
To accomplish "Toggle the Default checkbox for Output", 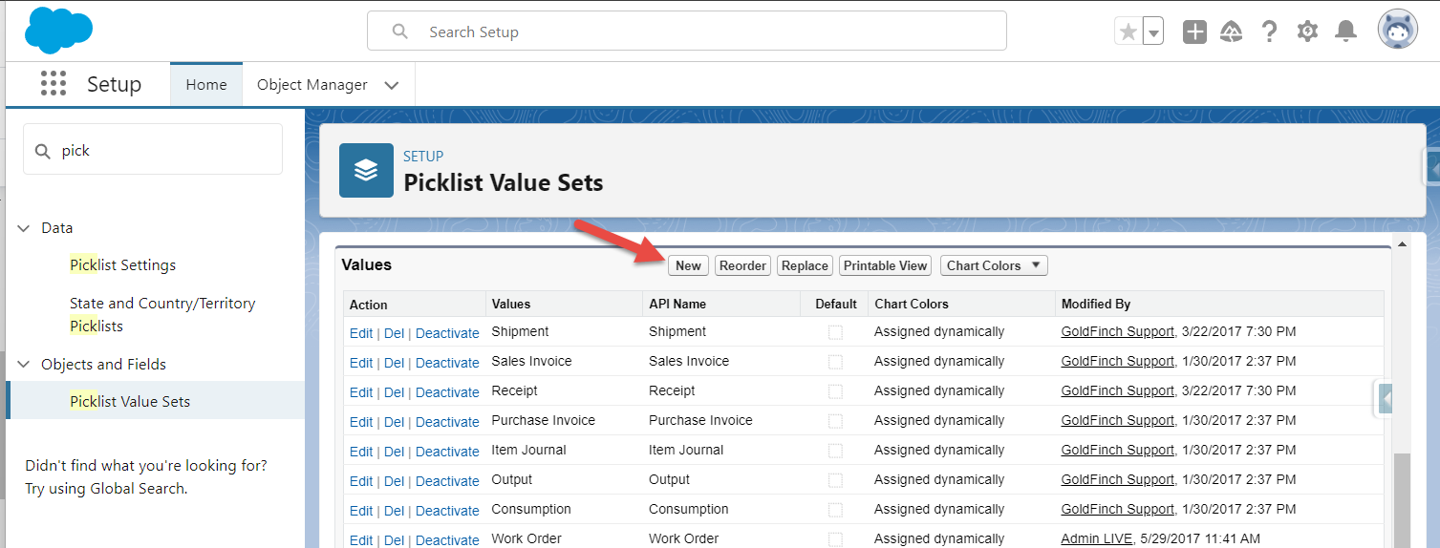I will pos(835,480).
